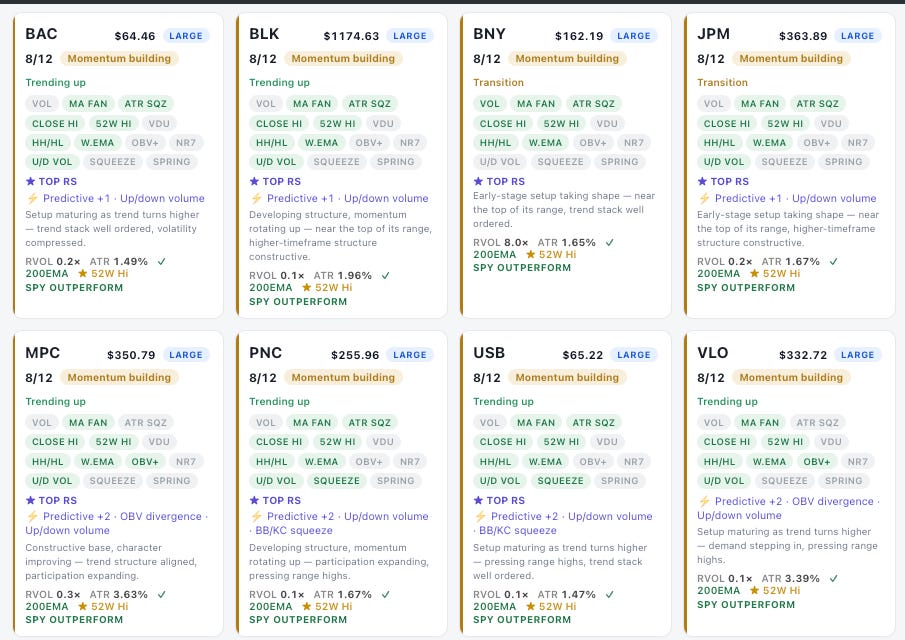This screenshot has height=640, width=905.
Task: Click 200EMA on BLK card
Action: click(x=271, y=287)
